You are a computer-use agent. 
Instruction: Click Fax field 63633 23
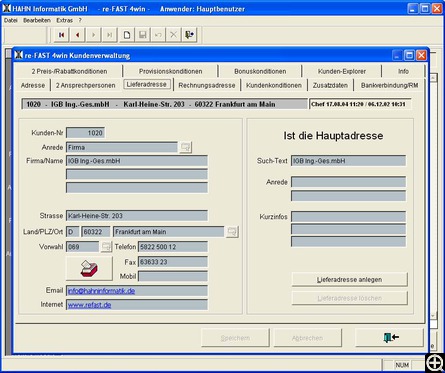173,262
